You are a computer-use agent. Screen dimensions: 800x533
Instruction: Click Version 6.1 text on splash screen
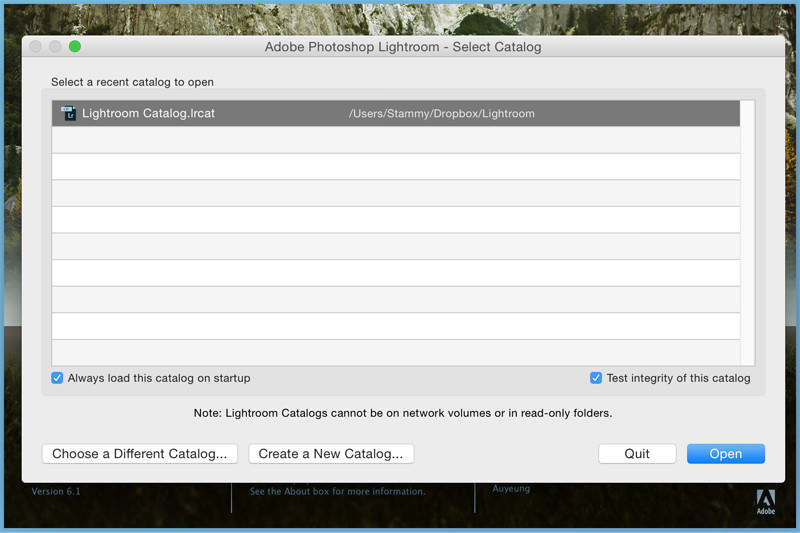pos(56,492)
